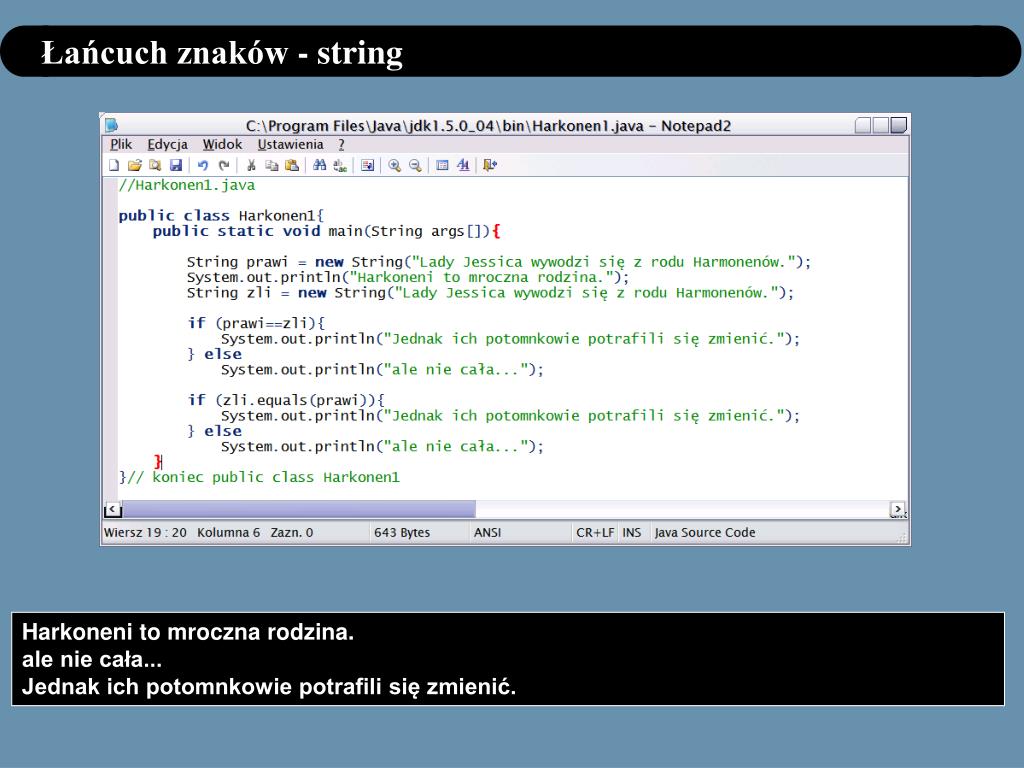Exit Notepad2 via the door icon
This screenshot has width=1024, height=768.
(x=490, y=165)
